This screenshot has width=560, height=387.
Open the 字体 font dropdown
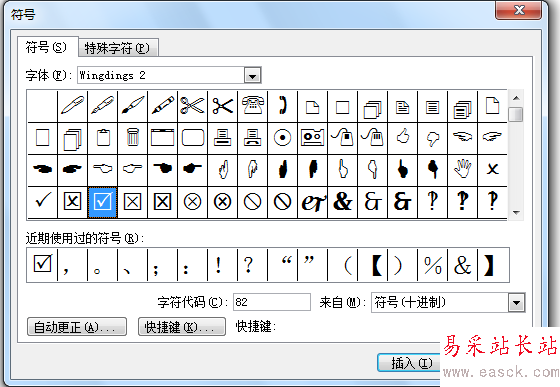point(252,76)
